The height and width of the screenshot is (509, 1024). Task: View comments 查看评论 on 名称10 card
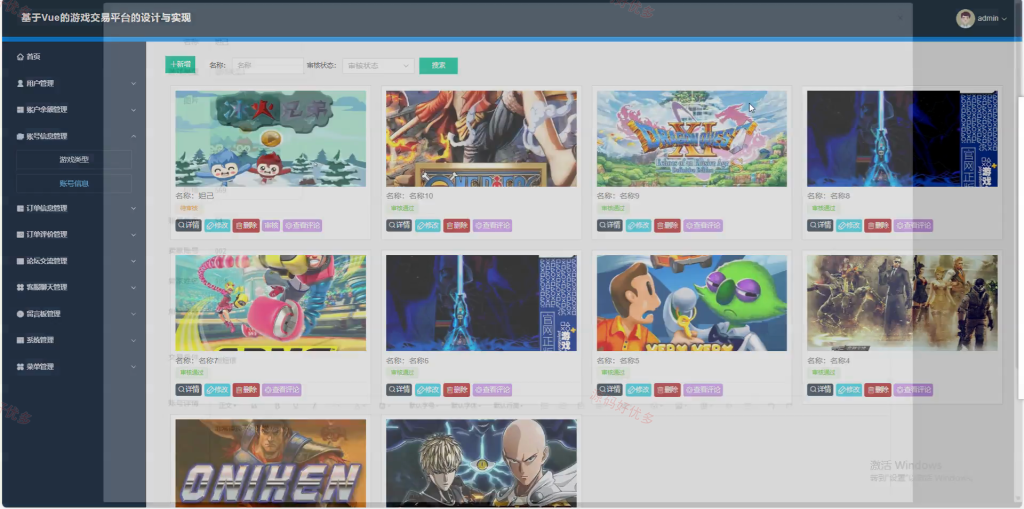click(492, 225)
